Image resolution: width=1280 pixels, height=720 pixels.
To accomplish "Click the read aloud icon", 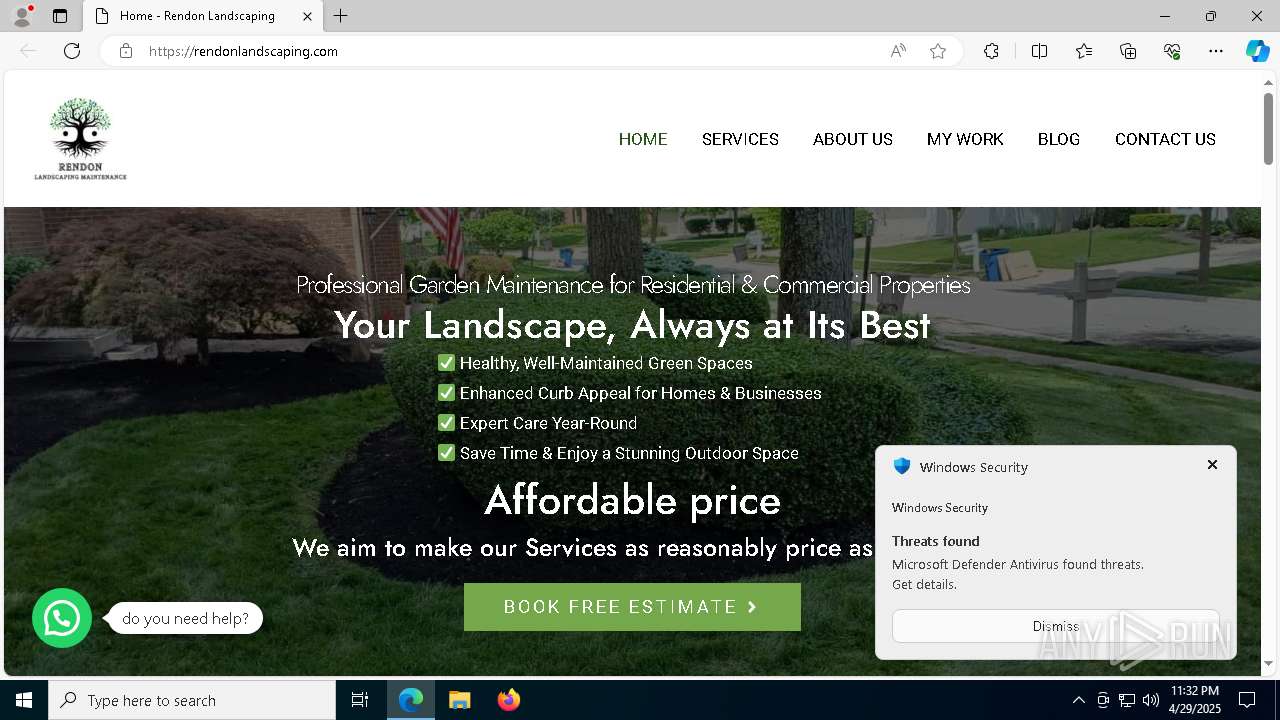I will coord(898,51).
